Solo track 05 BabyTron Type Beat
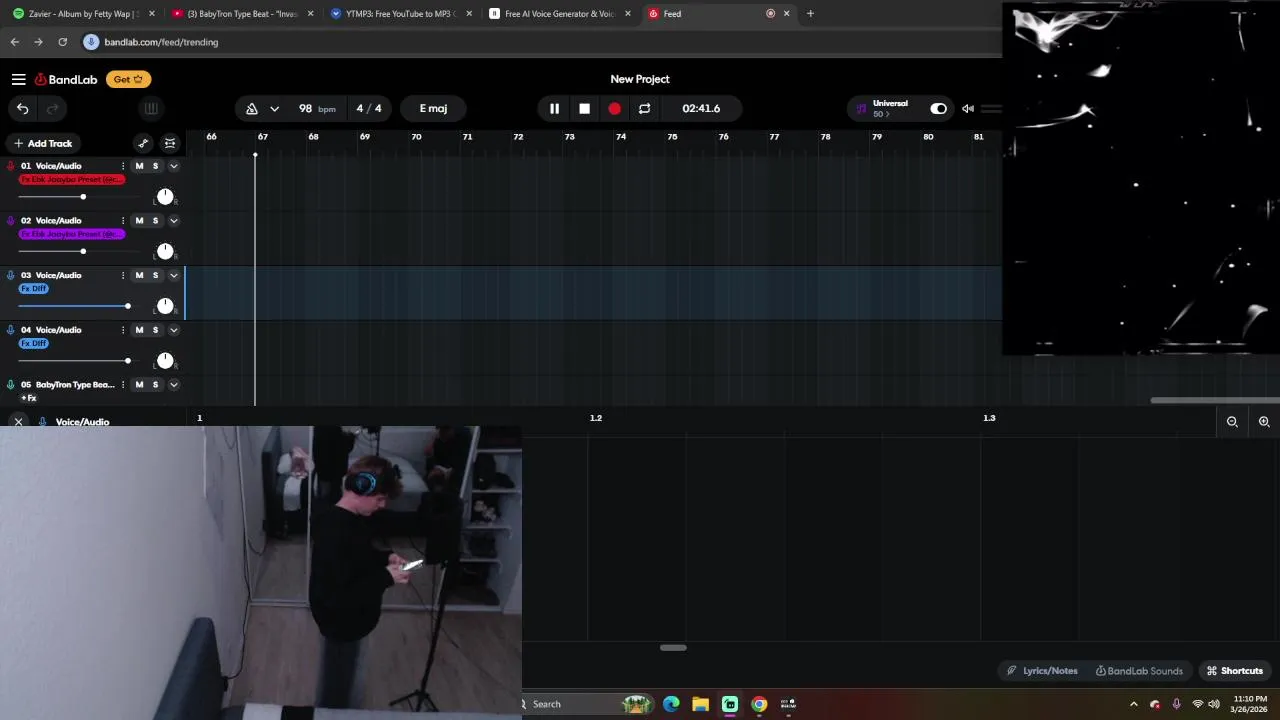Viewport: 1280px width, 720px height. [155, 384]
